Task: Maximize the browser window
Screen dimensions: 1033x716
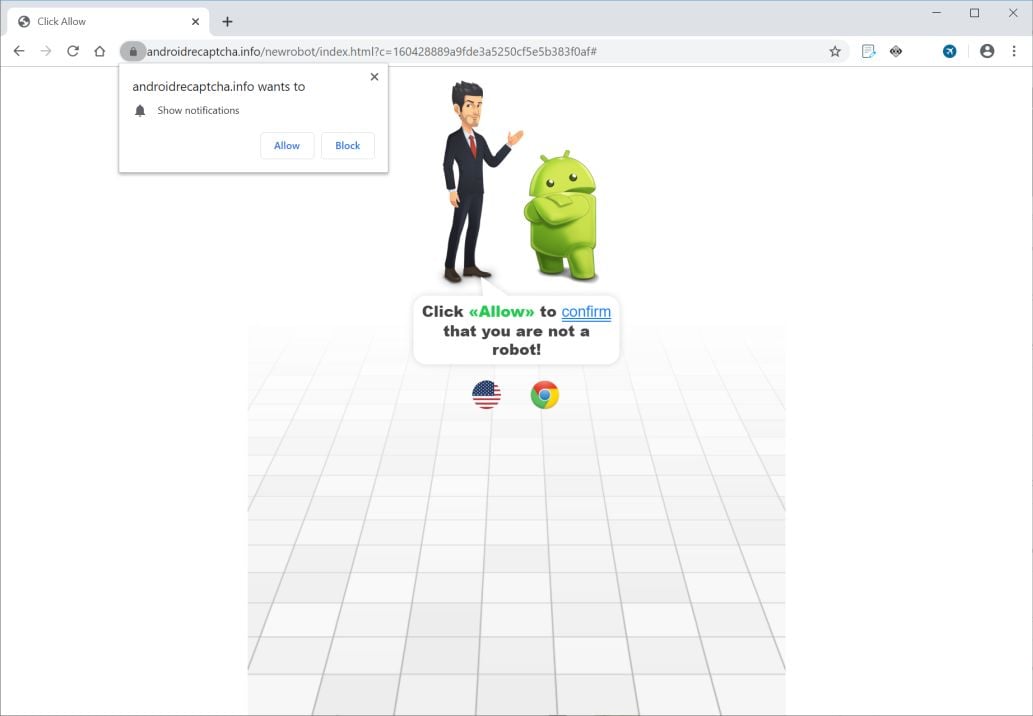Action: 974,13
